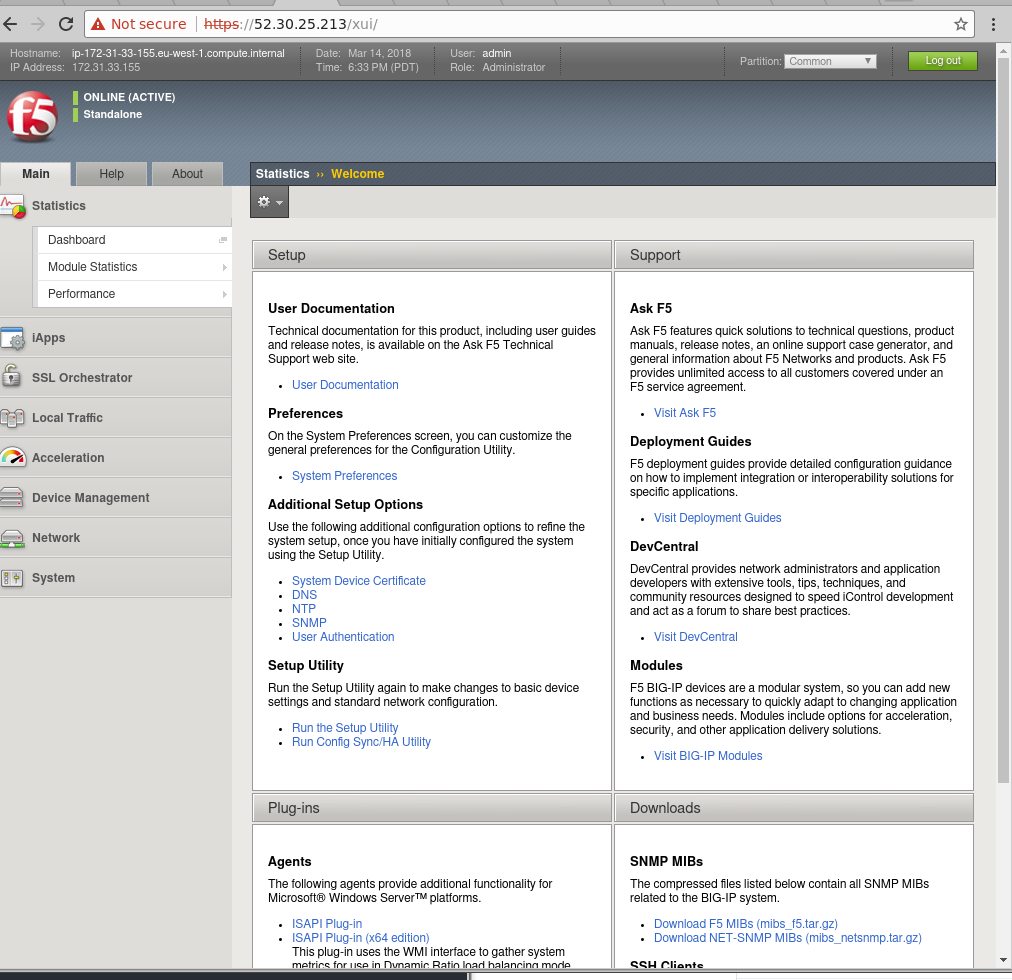1012x980 pixels.
Task: Click the Statistics chart icon in sidebar
Action: point(13,206)
